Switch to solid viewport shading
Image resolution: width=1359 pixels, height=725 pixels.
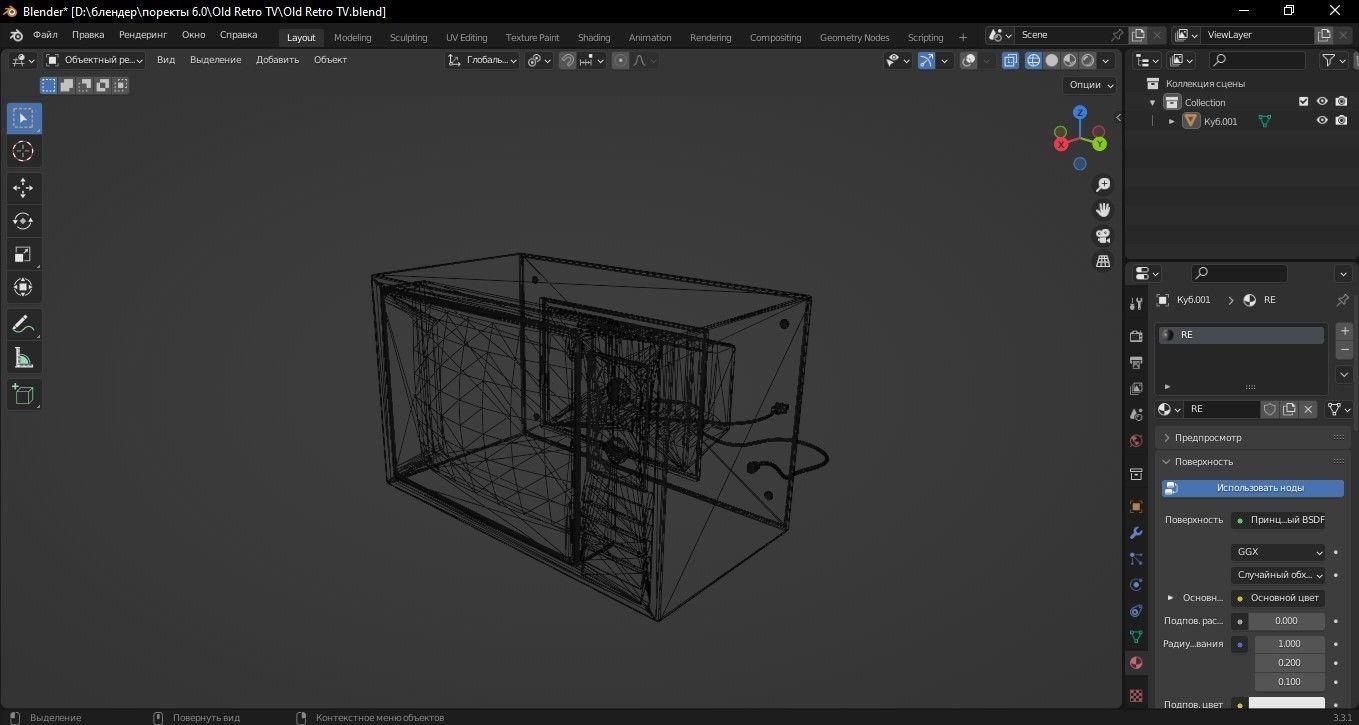[x=1051, y=60]
